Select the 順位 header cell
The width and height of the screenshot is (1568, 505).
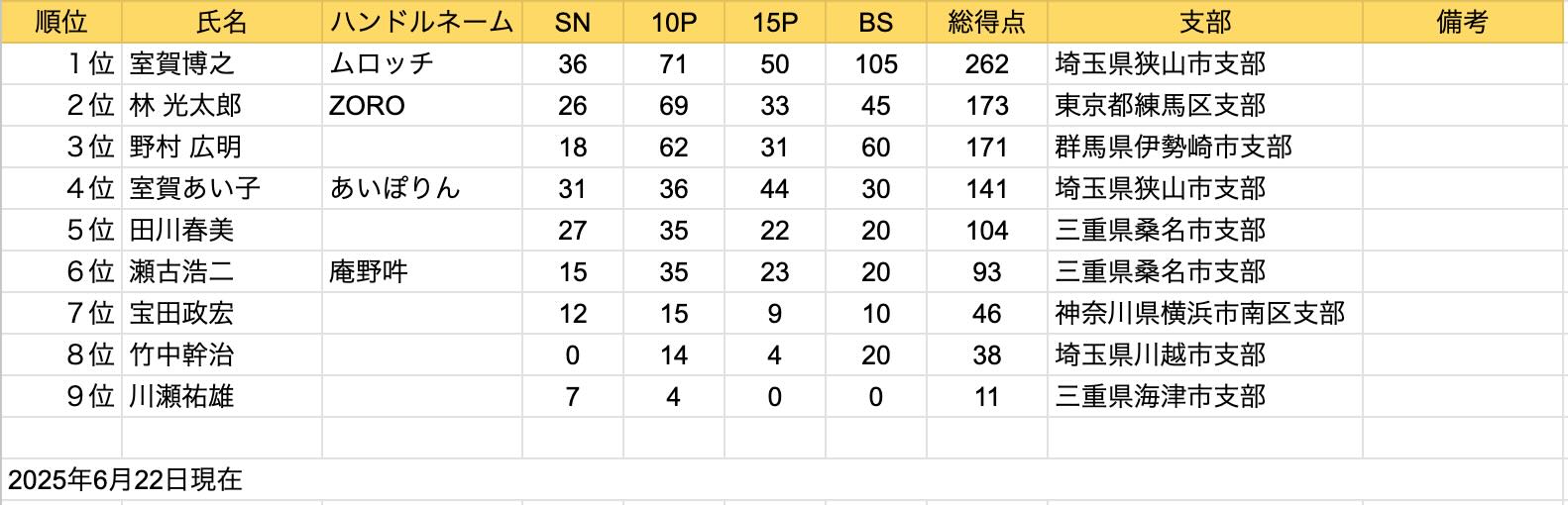coord(61,22)
